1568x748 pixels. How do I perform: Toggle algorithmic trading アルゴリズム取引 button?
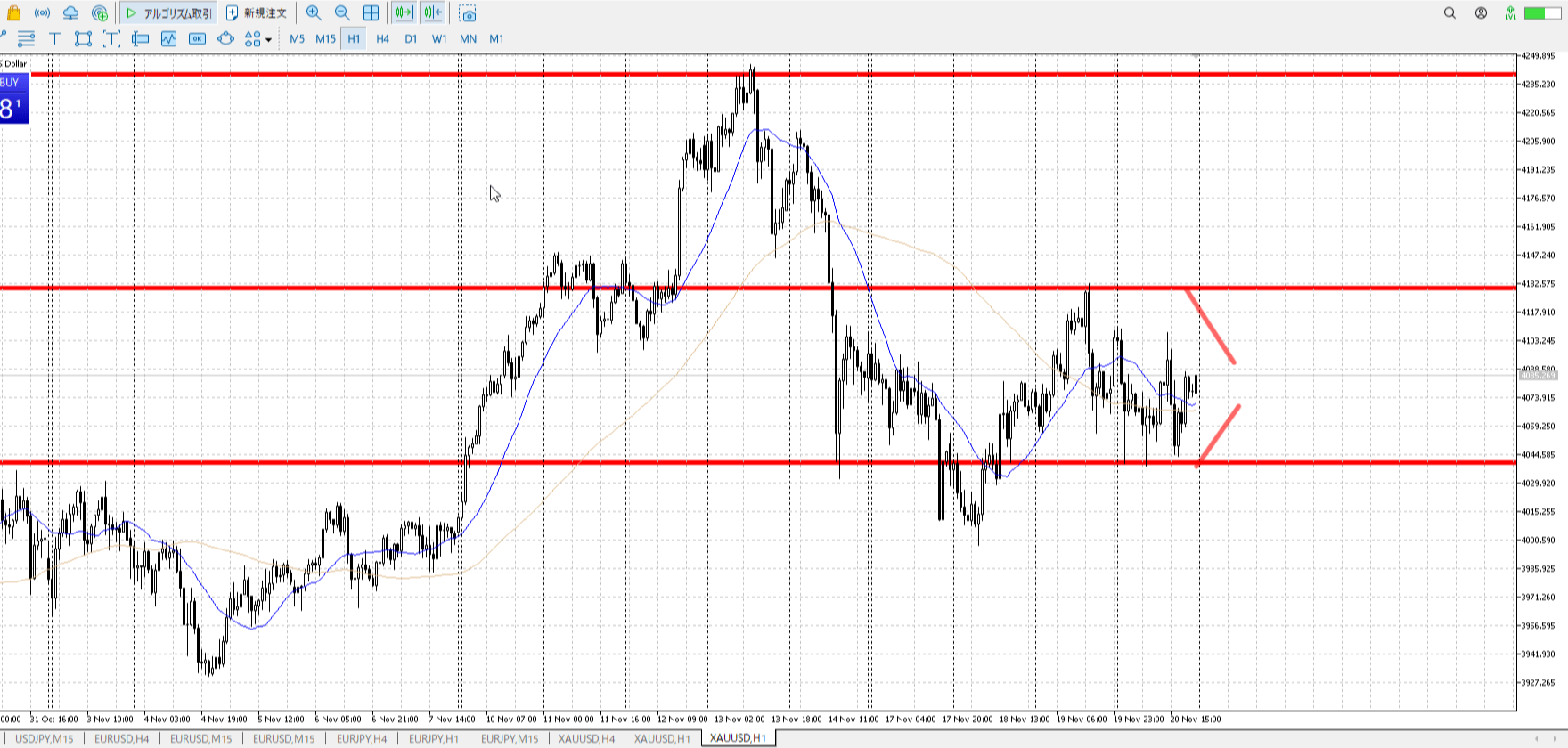(169, 12)
